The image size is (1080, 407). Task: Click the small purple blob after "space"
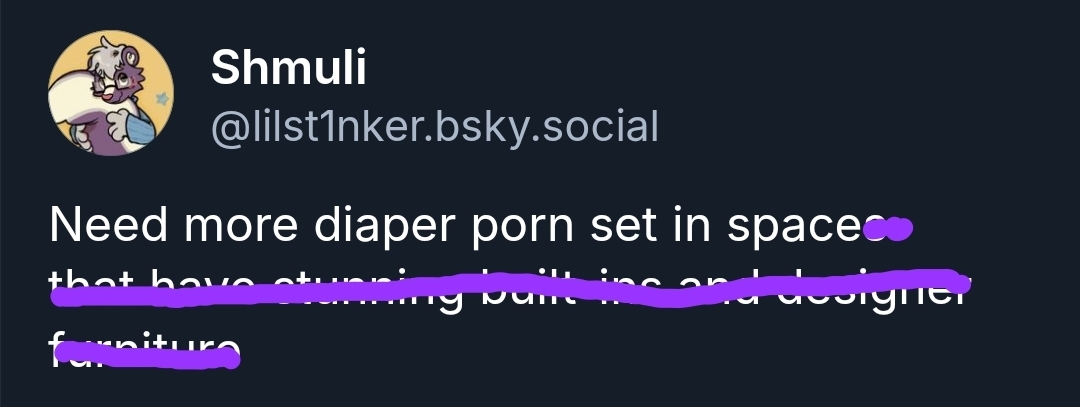pos(888,229)
